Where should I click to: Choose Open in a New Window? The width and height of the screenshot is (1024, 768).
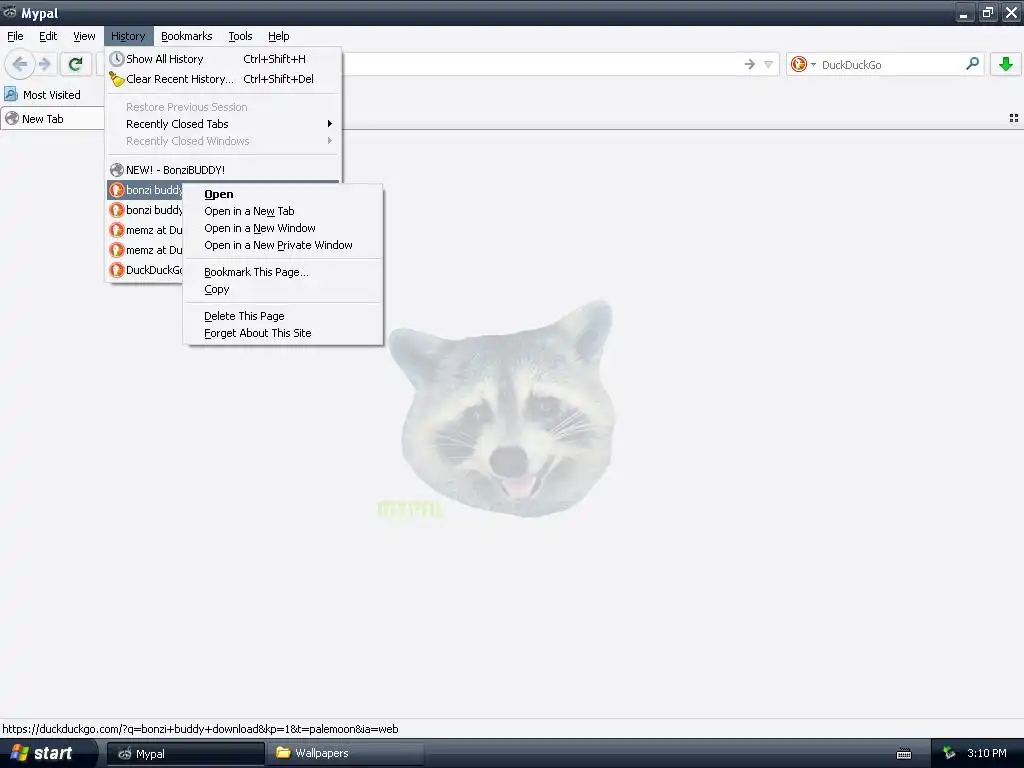(283, 228)
